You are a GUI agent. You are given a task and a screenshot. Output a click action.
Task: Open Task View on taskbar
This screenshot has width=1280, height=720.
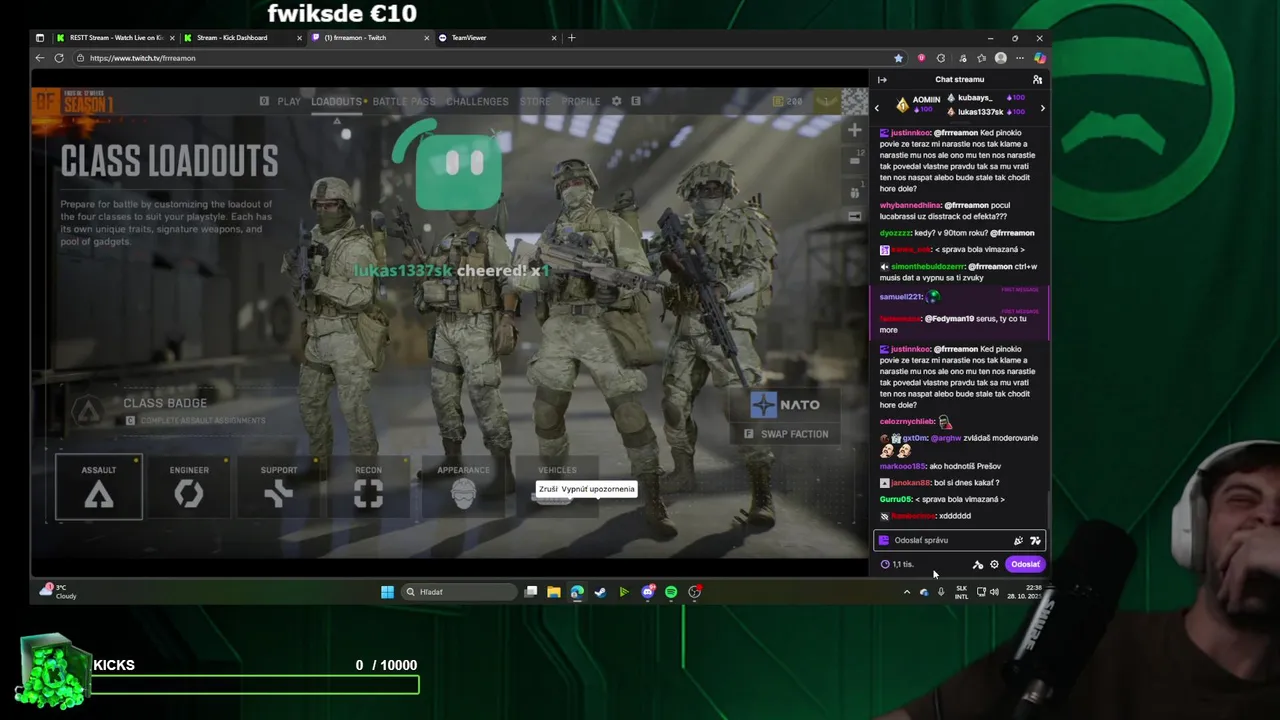pyautogui.click(x=531, y=592)
